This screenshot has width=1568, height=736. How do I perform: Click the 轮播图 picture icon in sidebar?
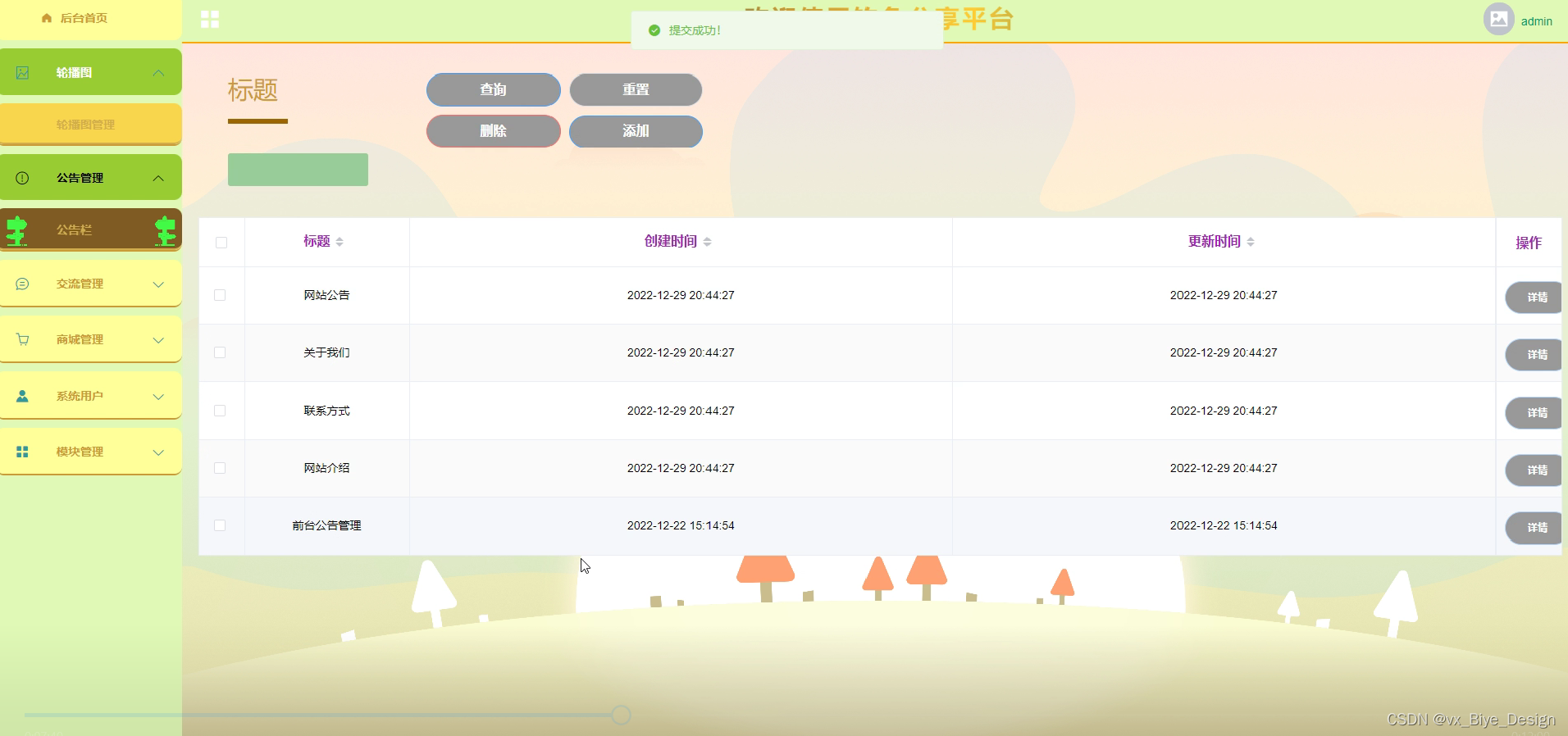pos(22,73)
